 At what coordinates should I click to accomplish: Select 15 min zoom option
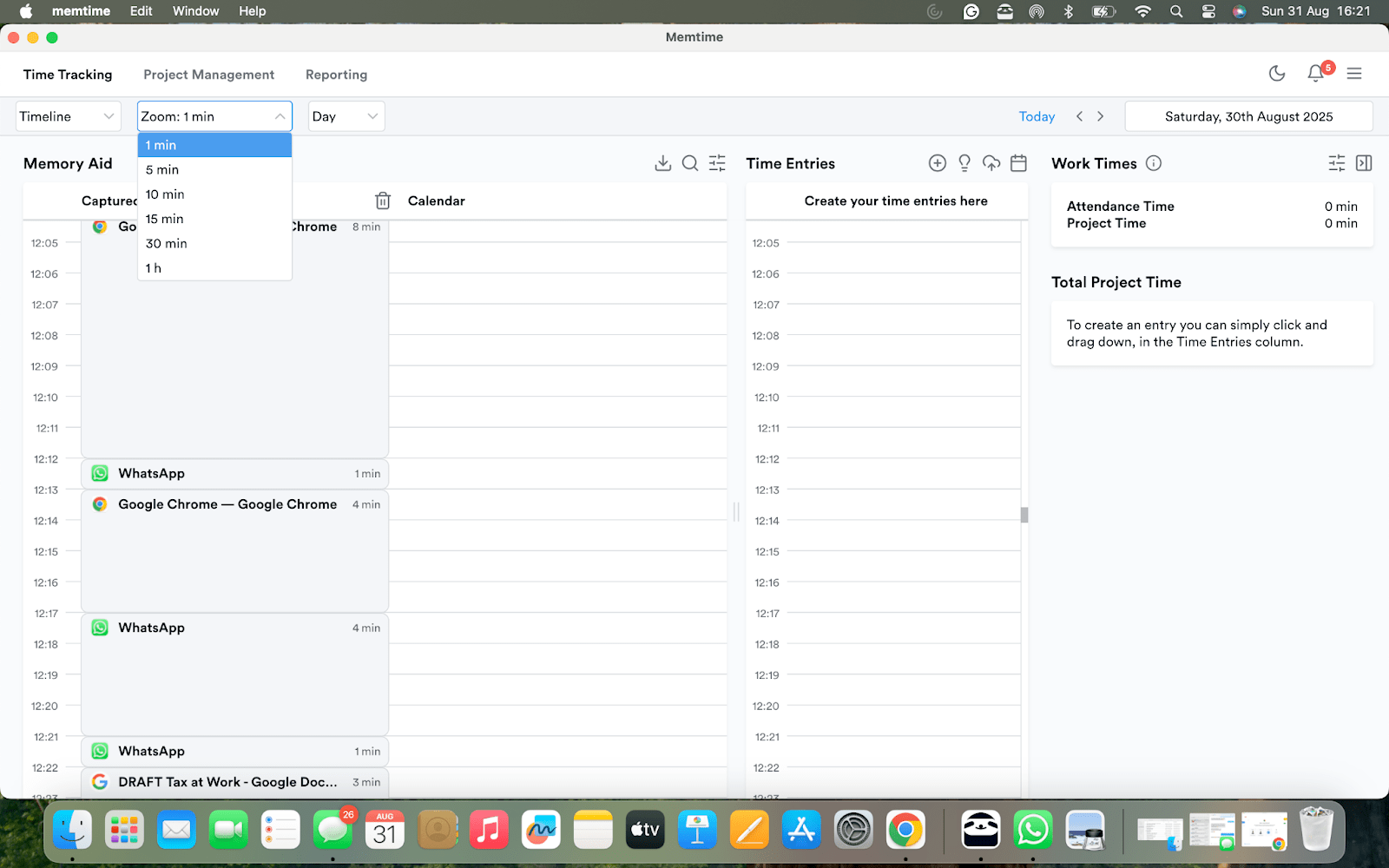click(x=214, y=219)
